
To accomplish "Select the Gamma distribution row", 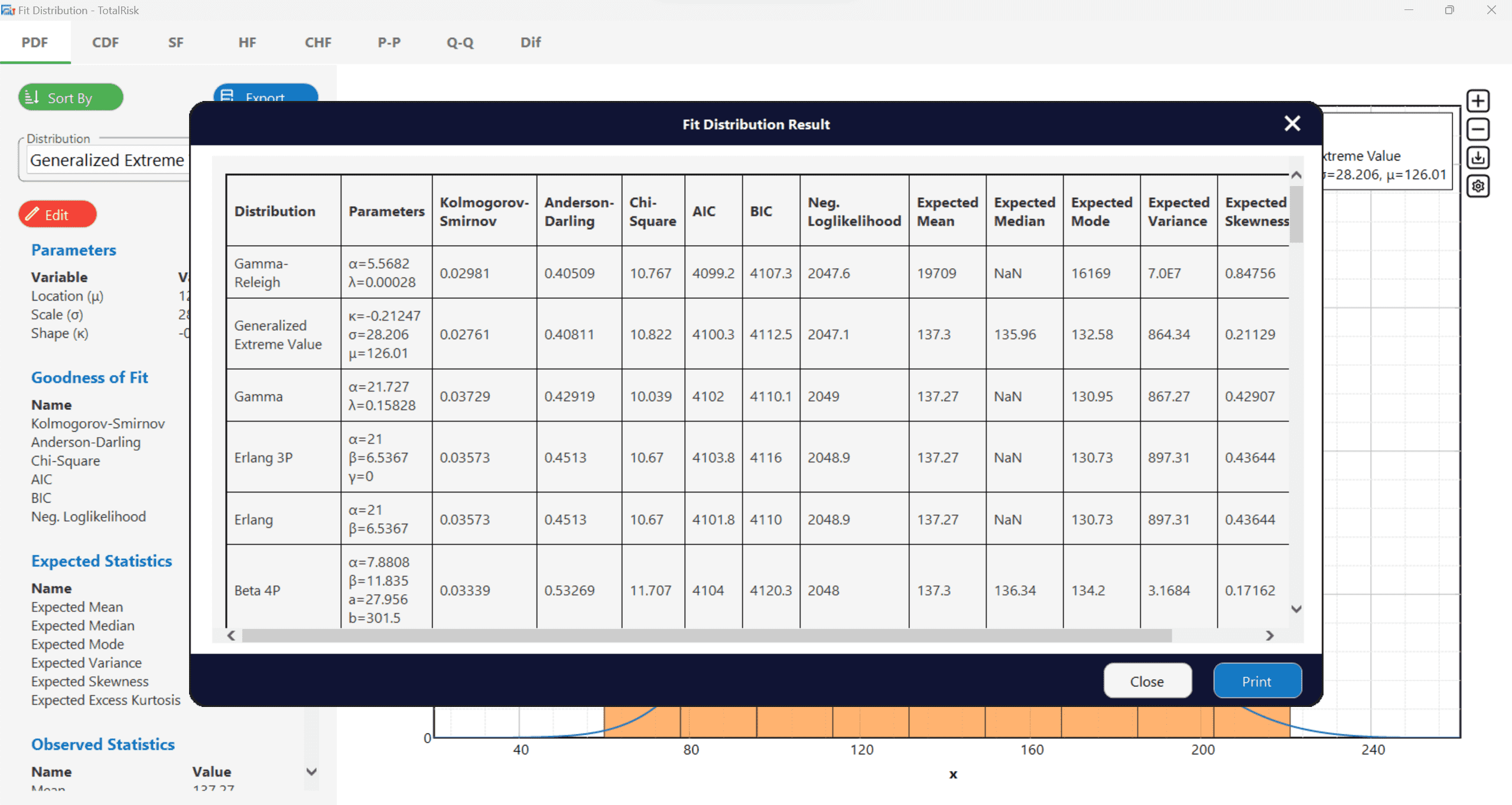I will point(757,396).
